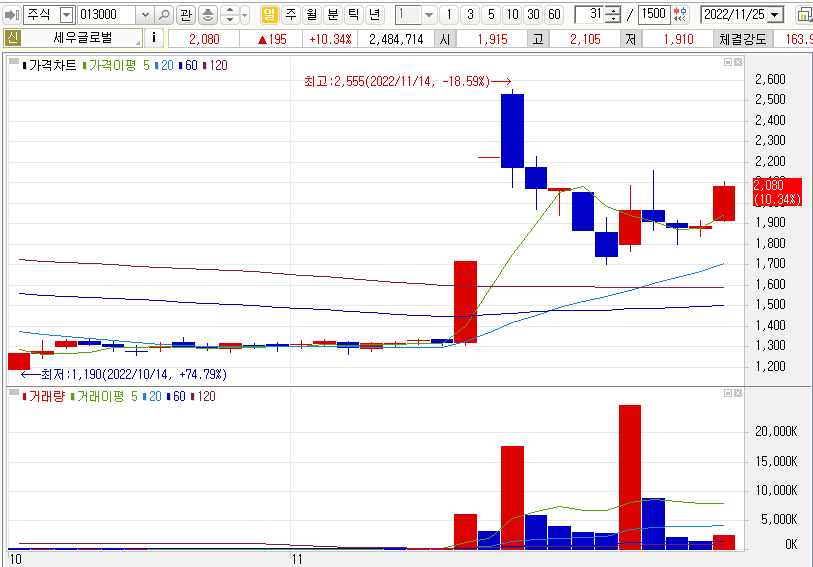Click the 30 period button
Viewport: 813px width, 567px height.
(x=534, y=15)
